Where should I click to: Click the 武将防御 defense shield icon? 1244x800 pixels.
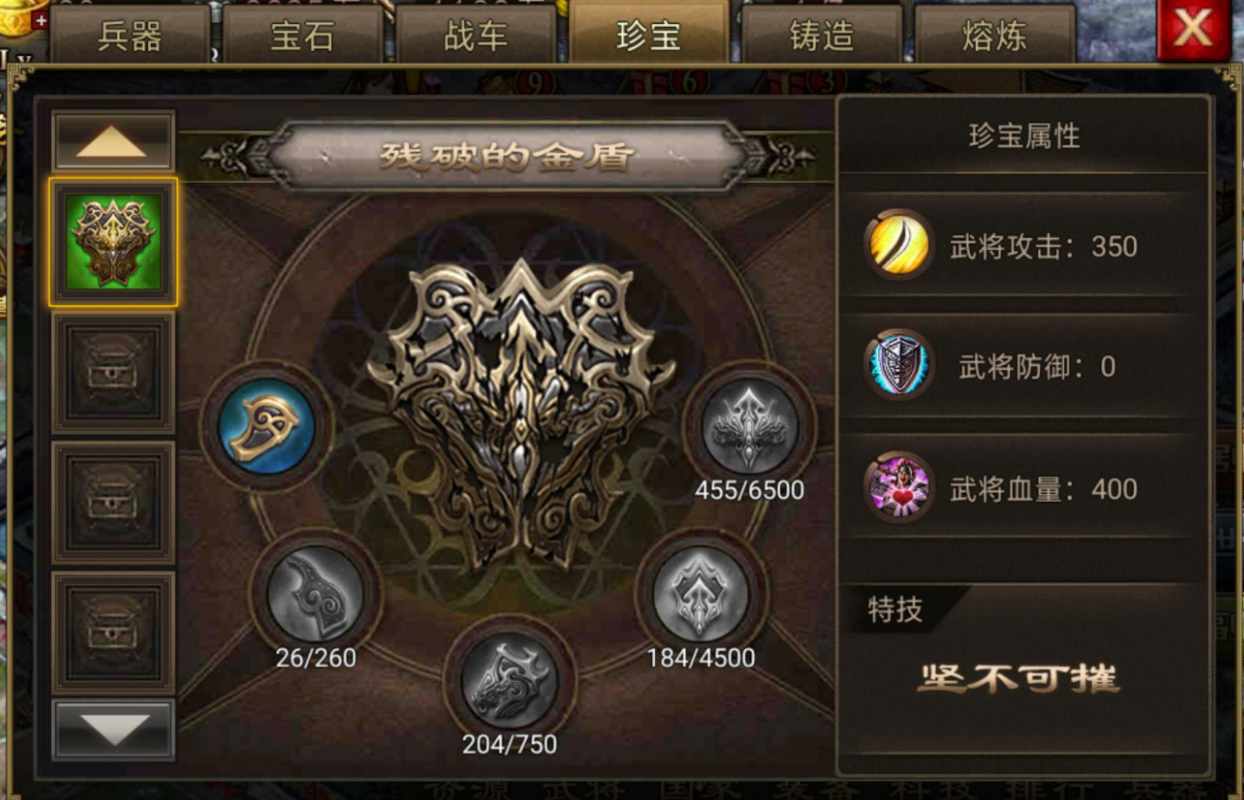[898, 365]
